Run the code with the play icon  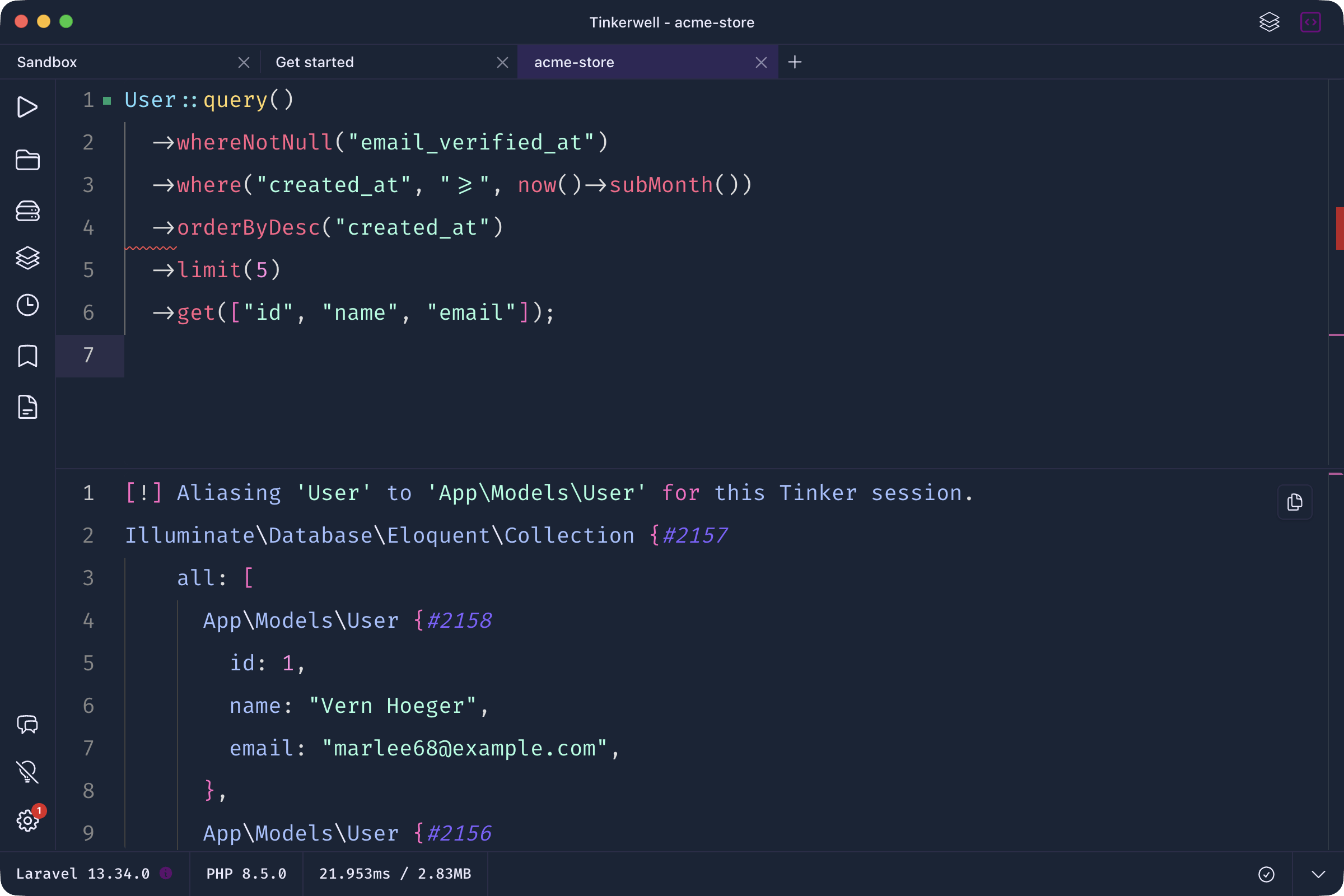coord(27,107)
